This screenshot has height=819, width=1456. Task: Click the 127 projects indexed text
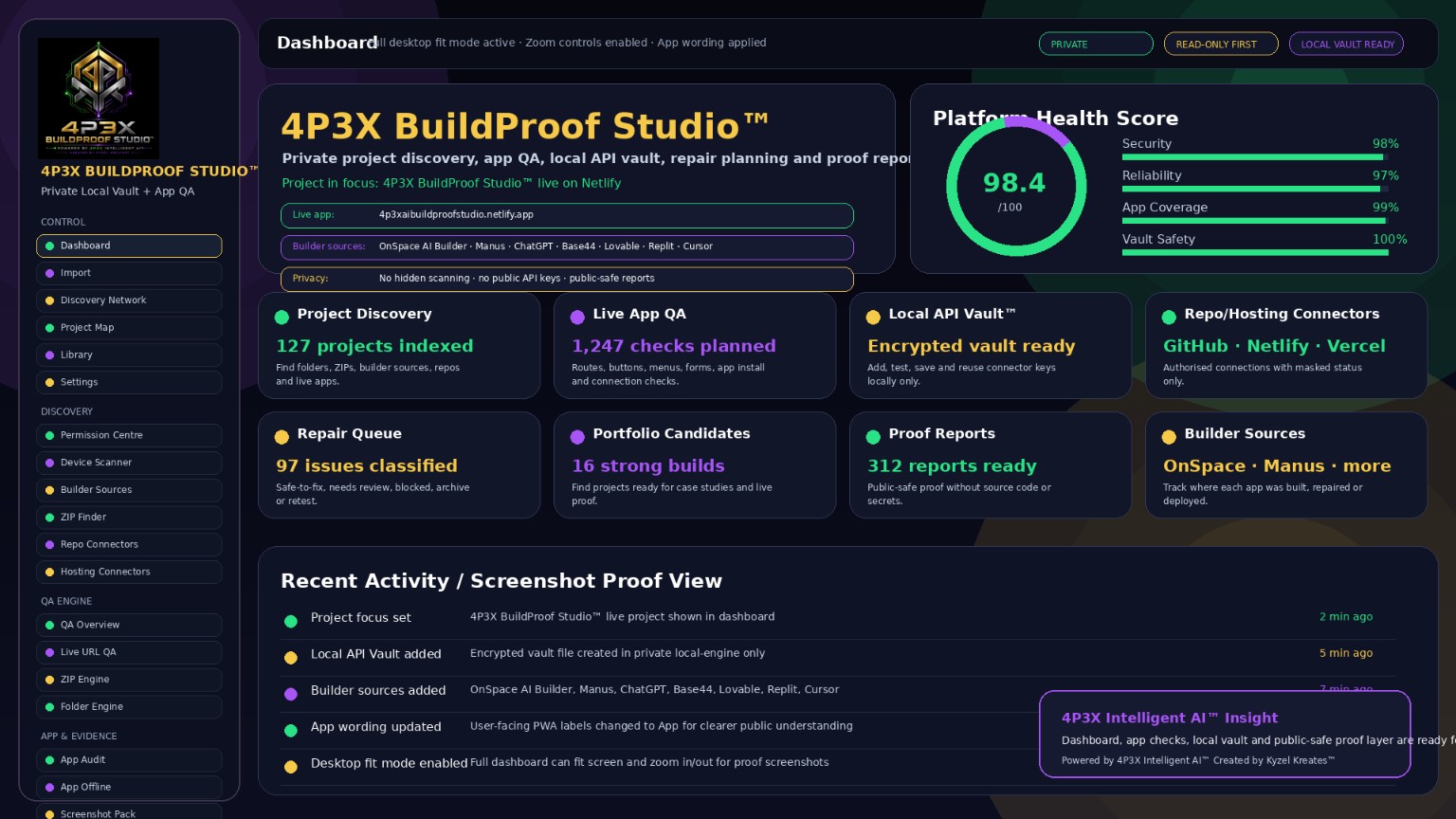coord(374,347)
